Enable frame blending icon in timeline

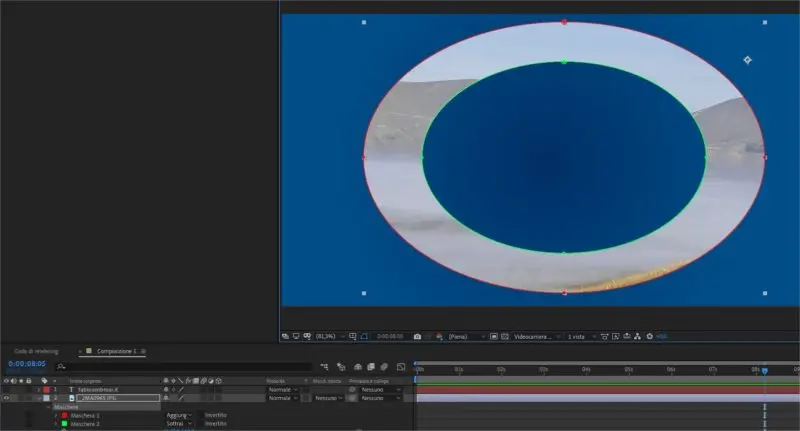point(371,367)
